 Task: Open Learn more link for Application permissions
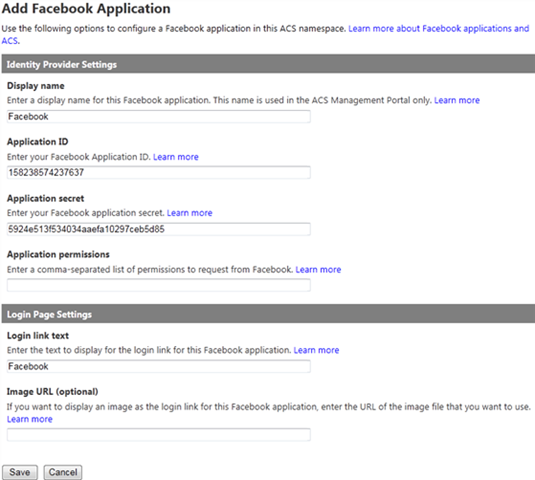coord(318,270)
